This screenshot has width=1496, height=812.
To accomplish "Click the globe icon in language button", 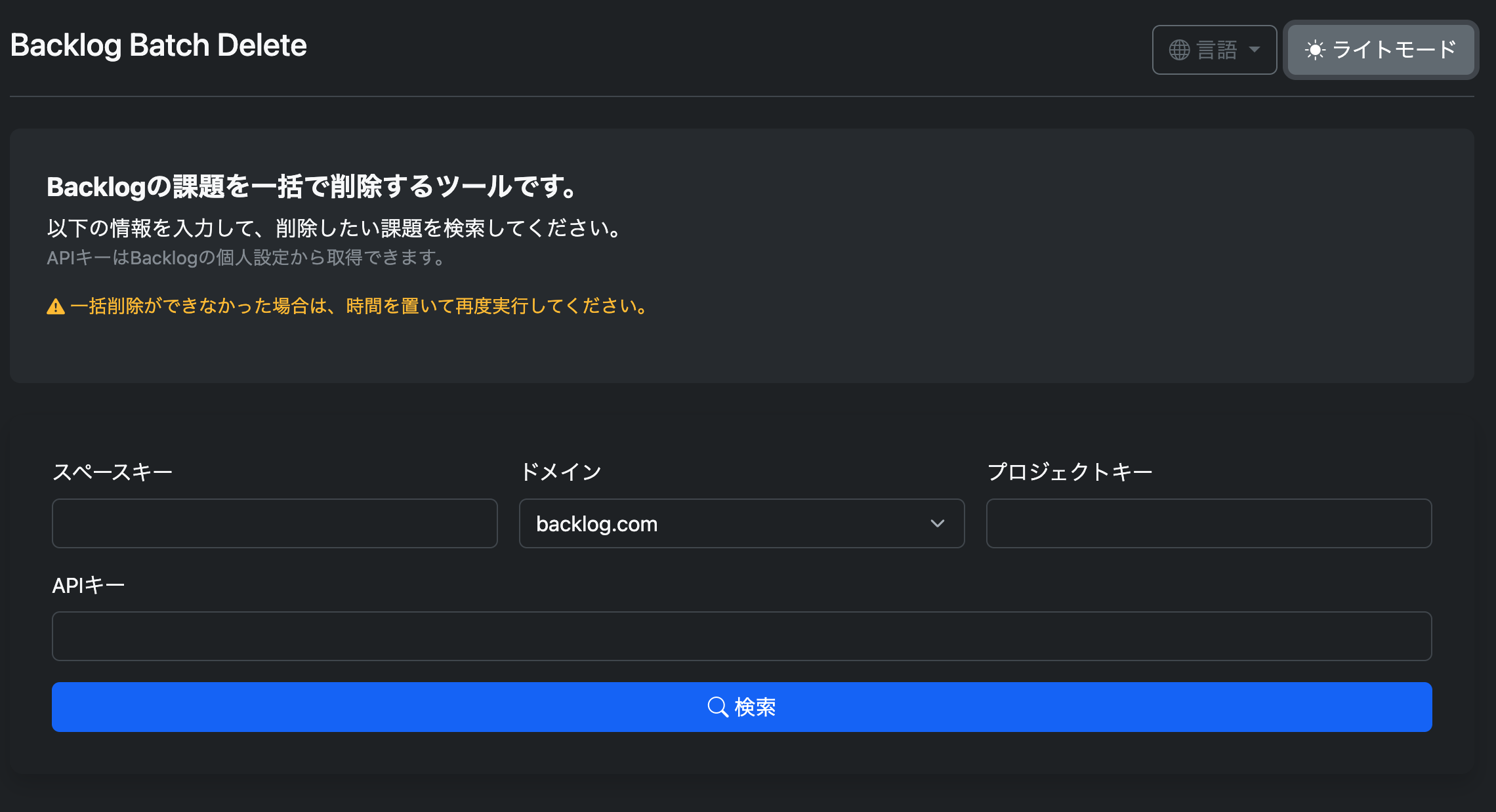I will [1179, 50].
